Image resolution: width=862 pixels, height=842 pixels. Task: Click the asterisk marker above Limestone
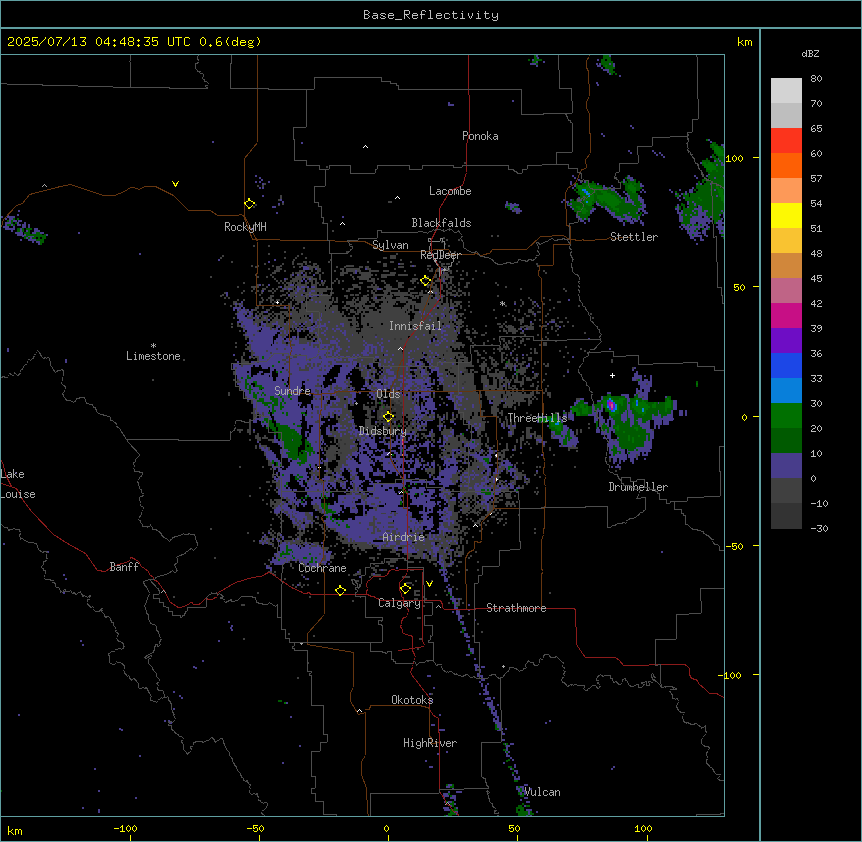tap(153, 345)
